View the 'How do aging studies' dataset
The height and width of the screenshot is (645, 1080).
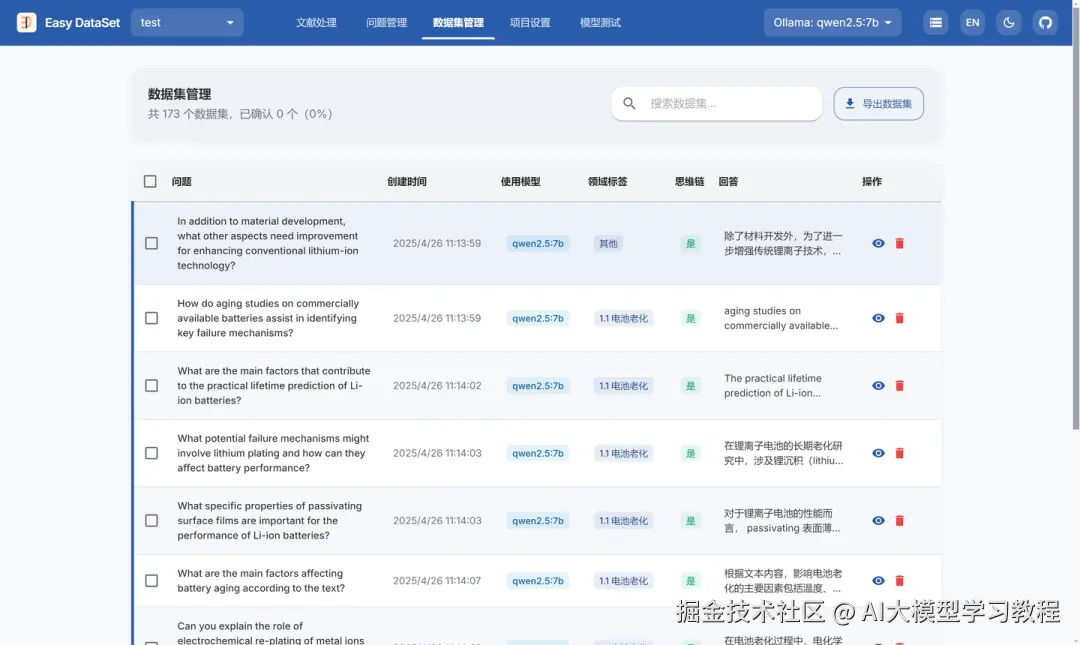point(878,318)
